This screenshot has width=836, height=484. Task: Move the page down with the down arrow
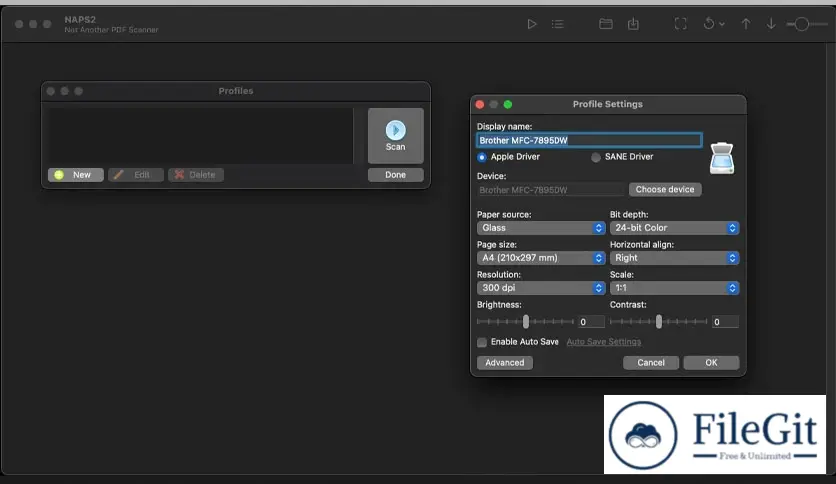(771, 24)
